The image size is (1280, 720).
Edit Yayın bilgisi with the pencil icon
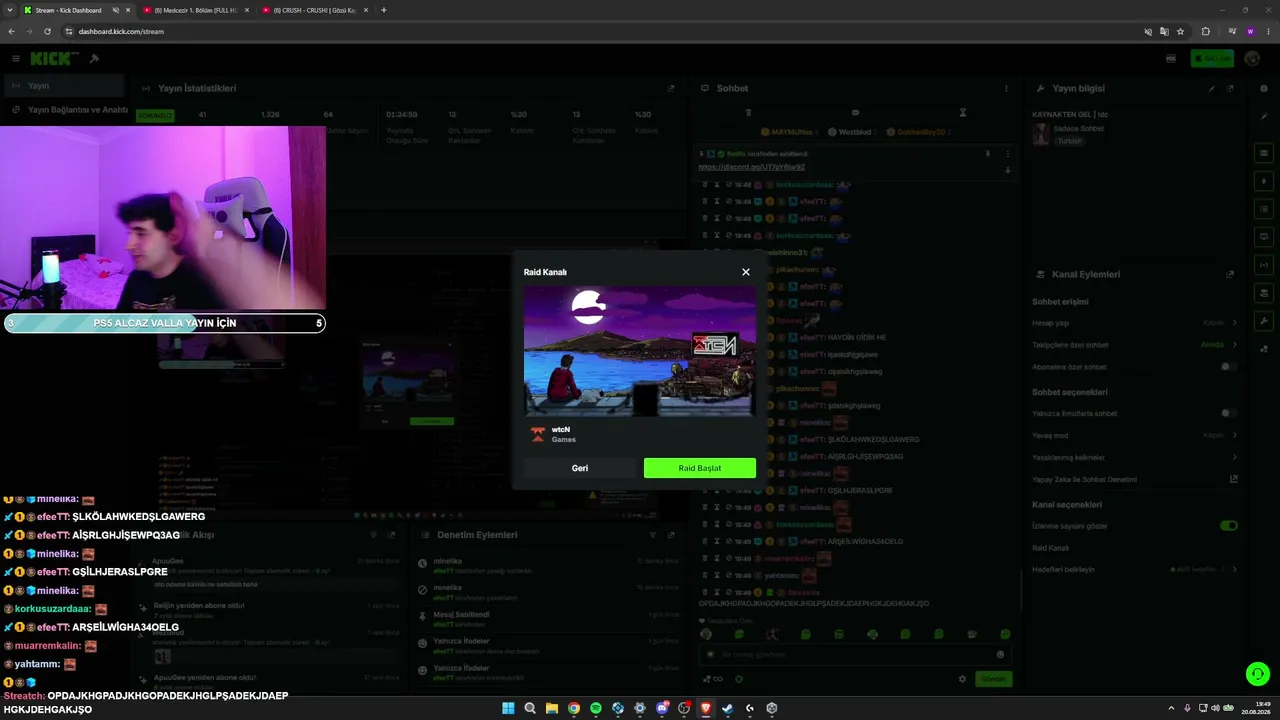coord(1212,88)
